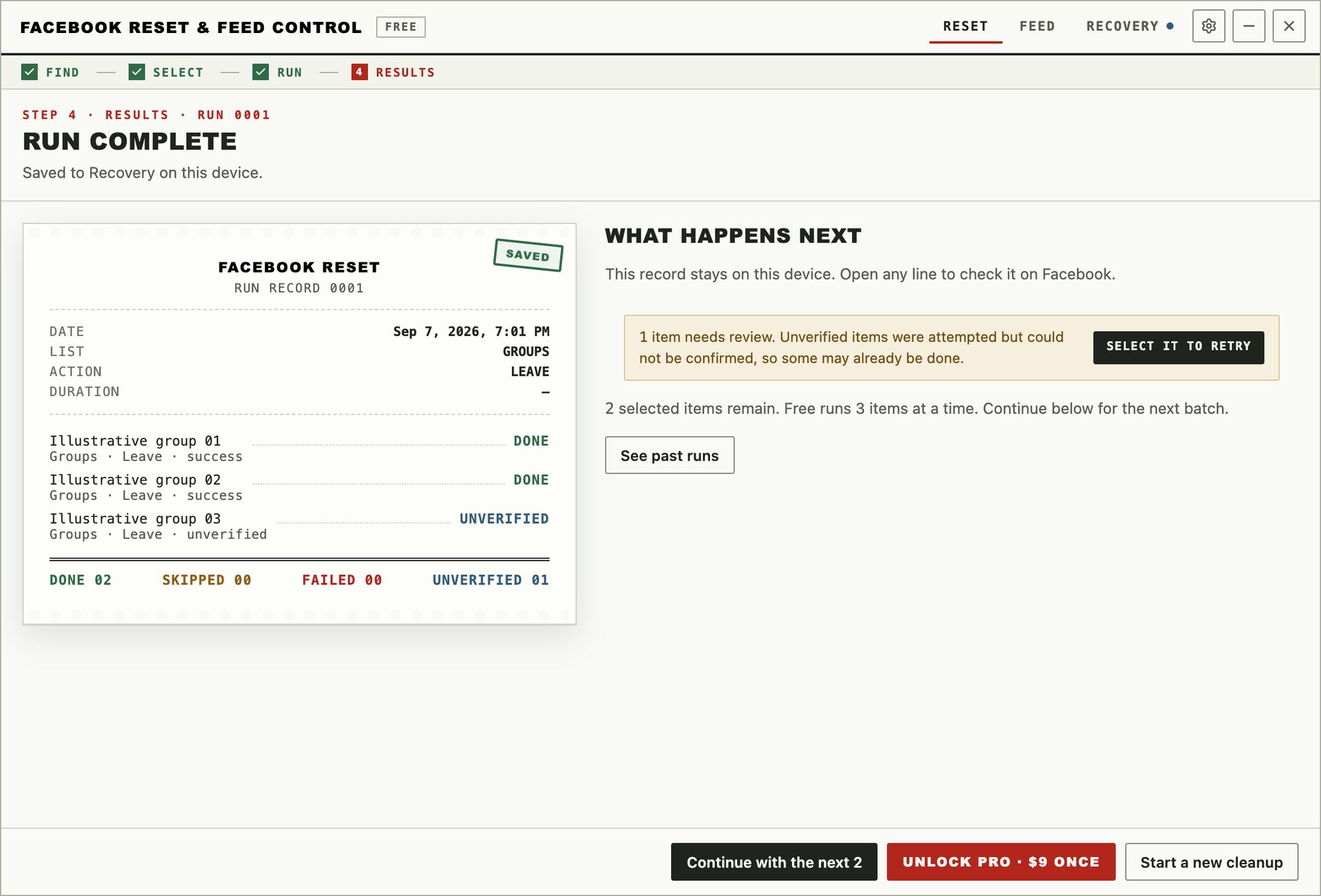Click the UNVERIFIED 01 total
1321x896 pixels.
491,580
